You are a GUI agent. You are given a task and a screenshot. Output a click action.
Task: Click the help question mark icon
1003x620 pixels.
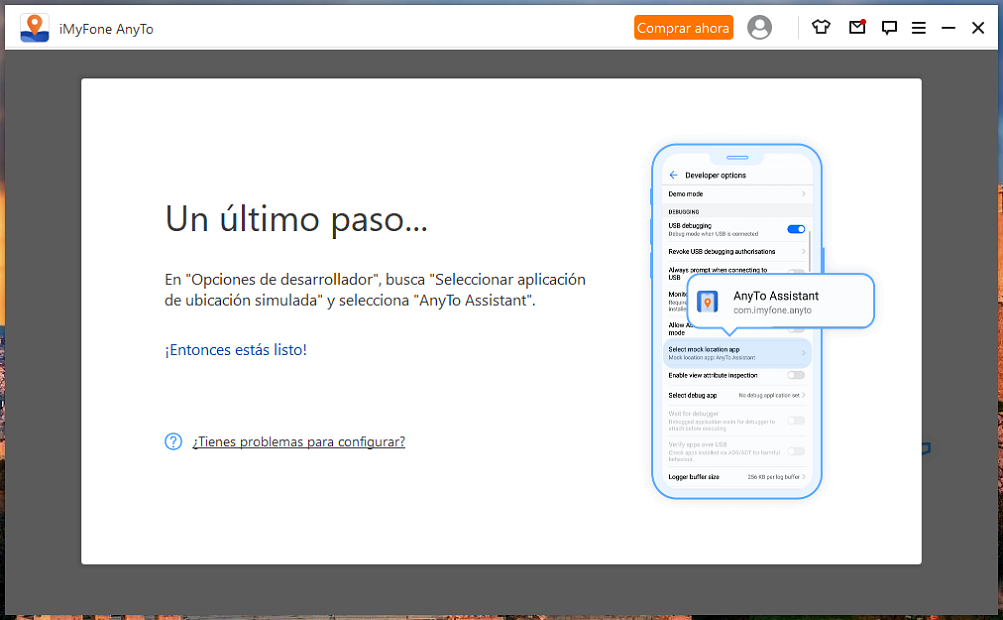173,441
